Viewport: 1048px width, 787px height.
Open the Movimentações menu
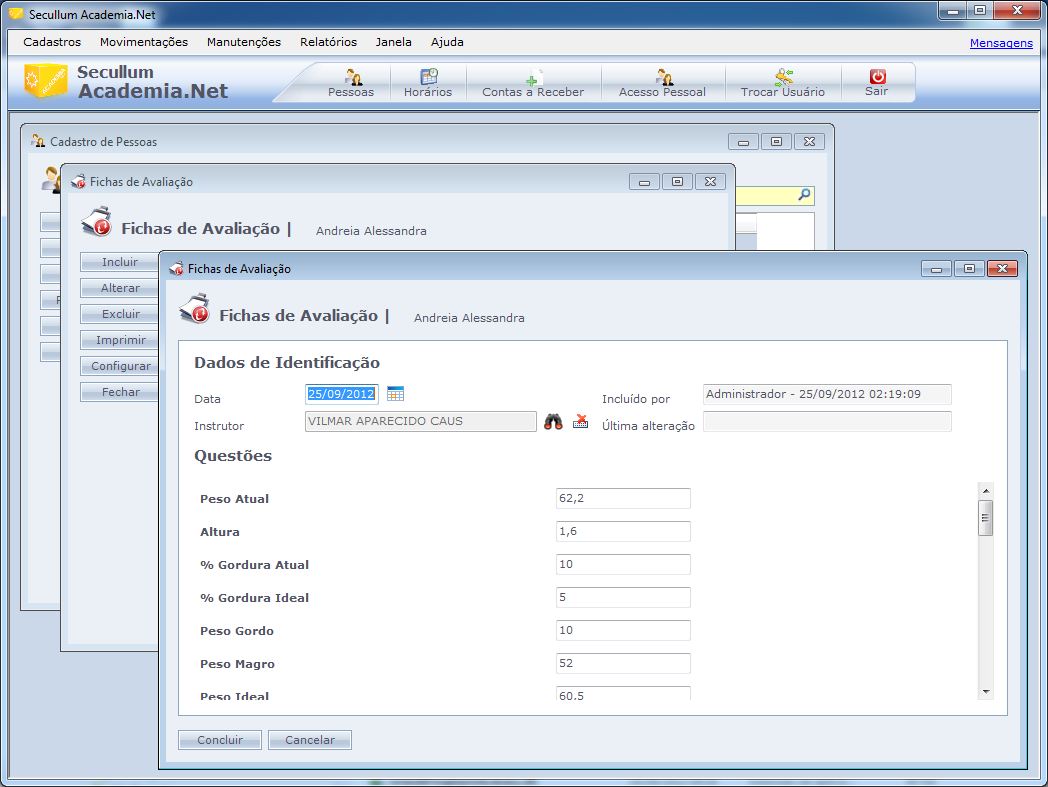tap(144, 42)
